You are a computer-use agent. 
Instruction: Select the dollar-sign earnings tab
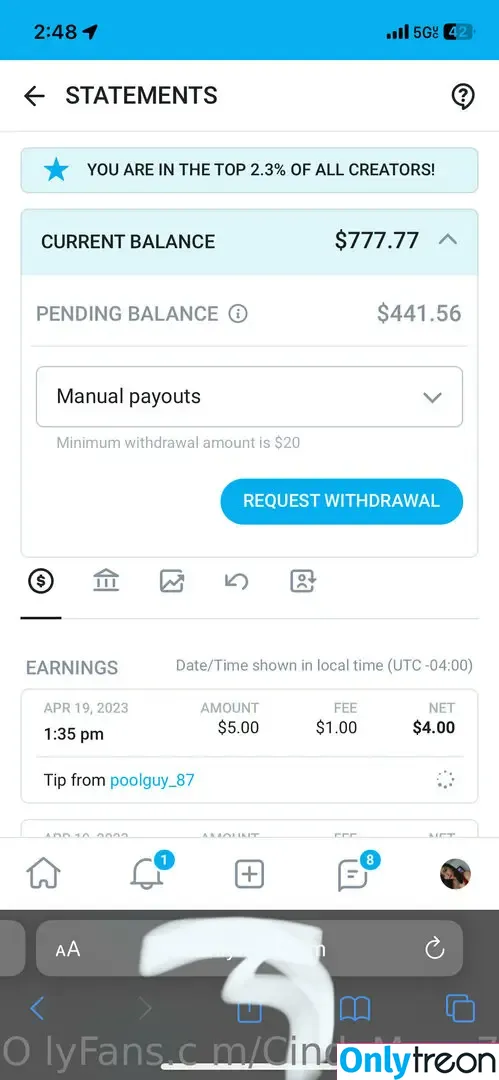coord(41,581)
